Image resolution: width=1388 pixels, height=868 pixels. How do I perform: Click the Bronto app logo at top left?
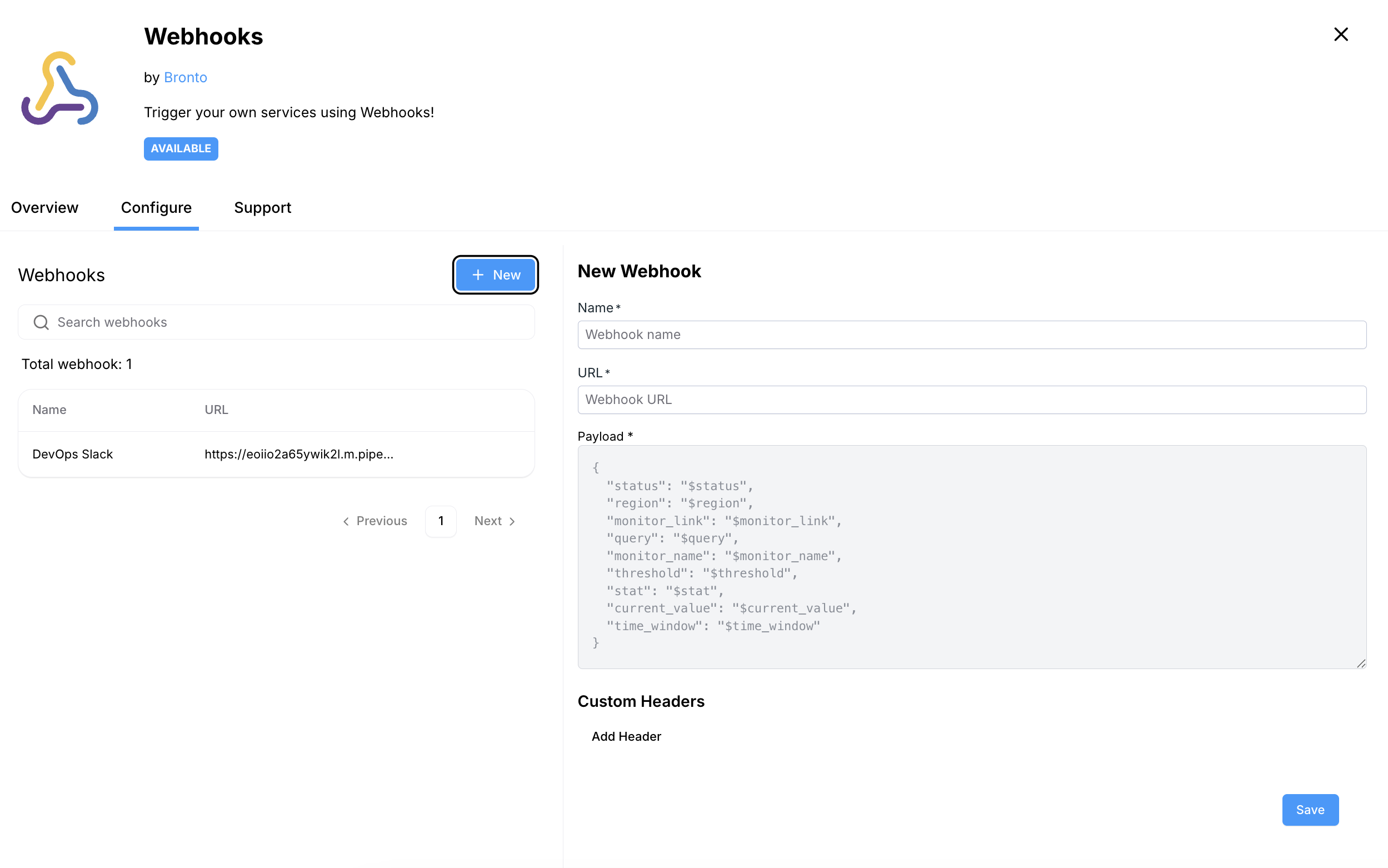[x=59, y=89]
